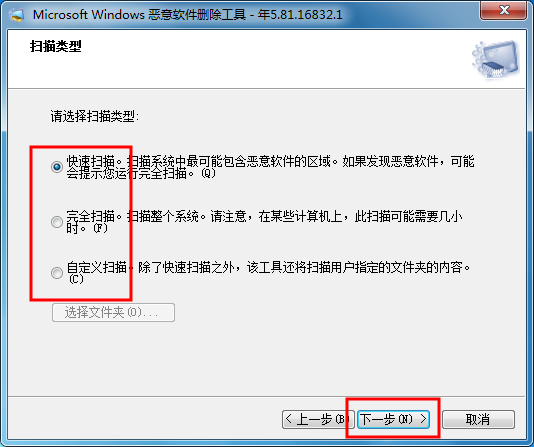534x447 pixels.
Task: Click the left chevron on 上一步 button
Action: [x=288, y=419]
